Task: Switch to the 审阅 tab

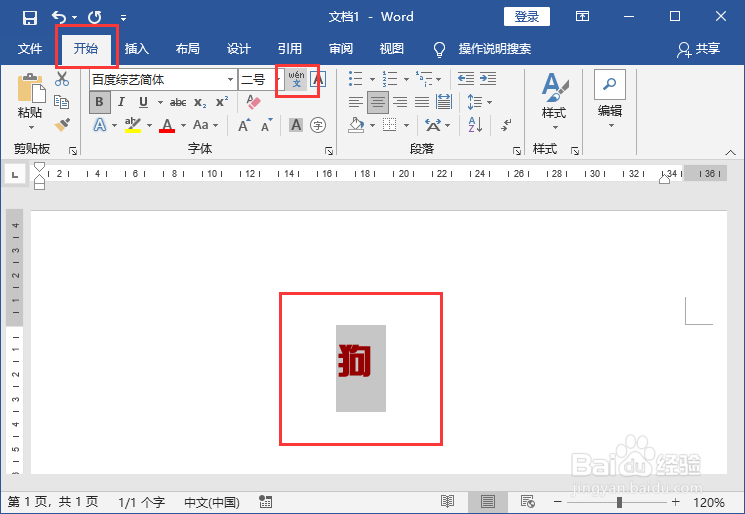Action: coord(341,48)
